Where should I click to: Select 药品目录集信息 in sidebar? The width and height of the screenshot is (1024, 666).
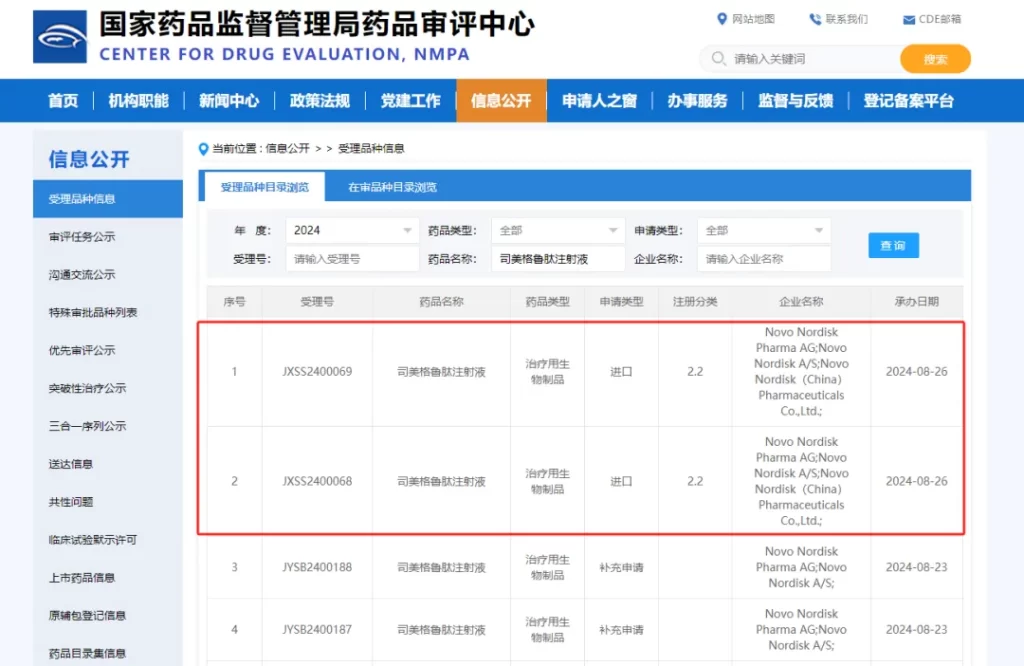87,654
